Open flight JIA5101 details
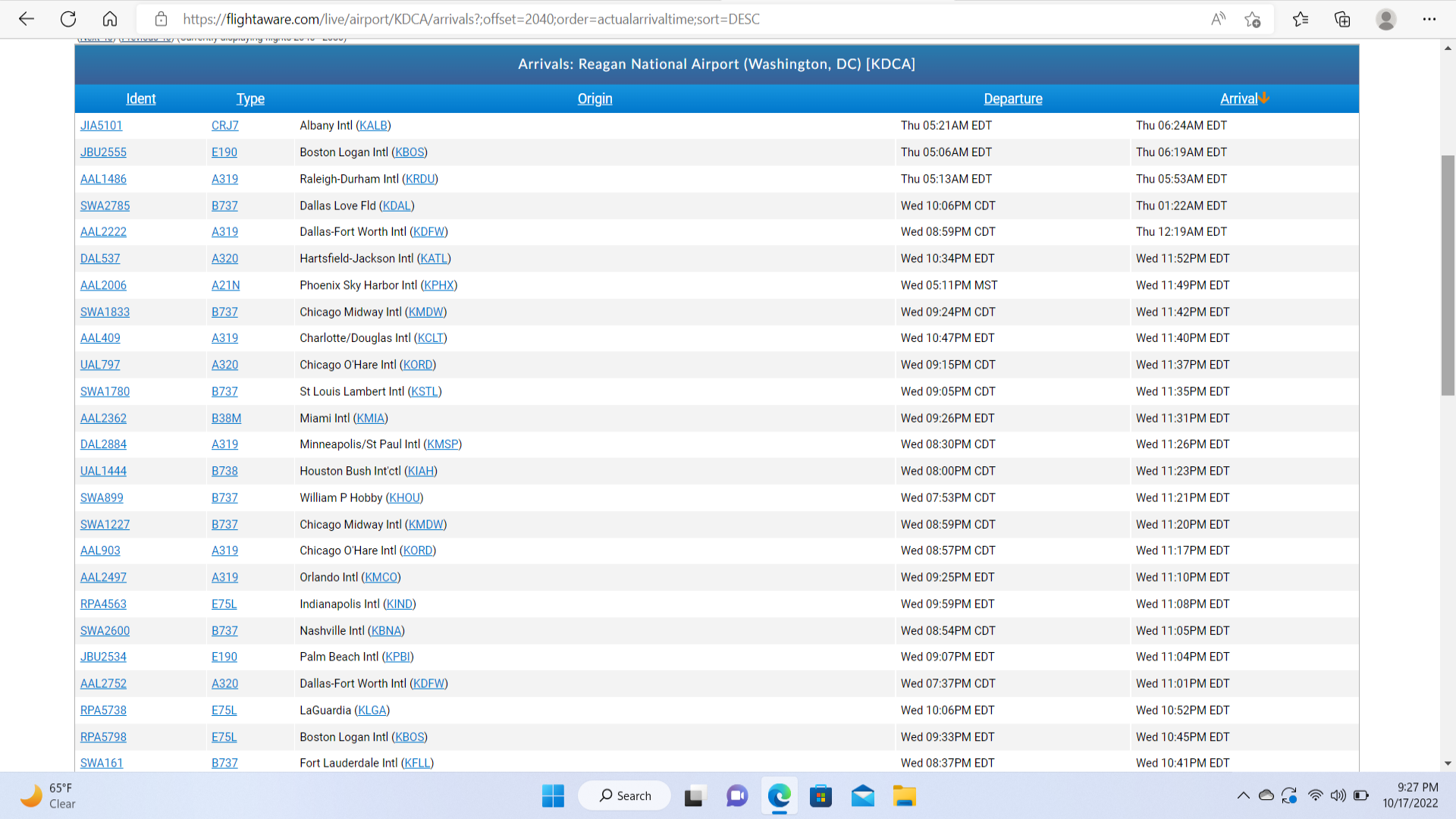1456x819 pixels. 101,126
